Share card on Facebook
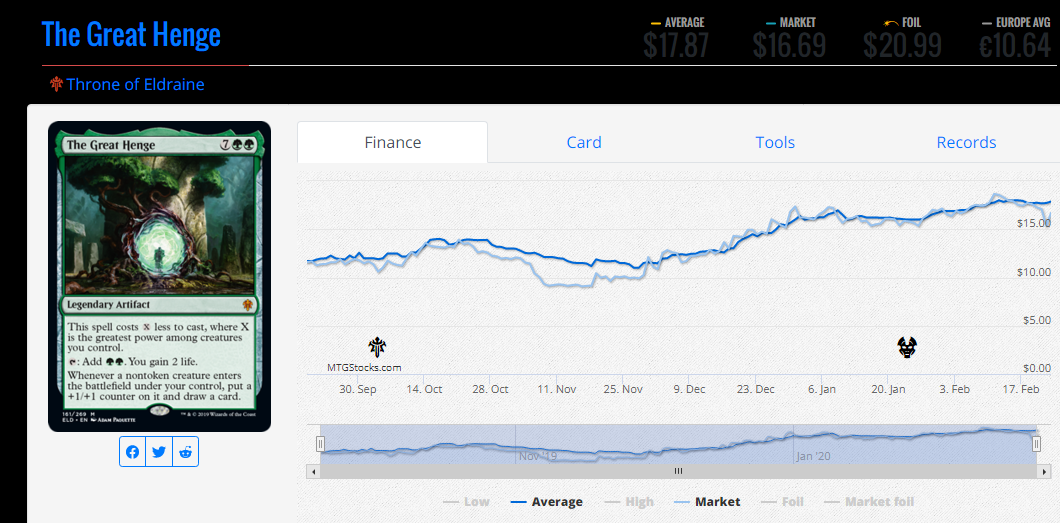The image size is (1060, 523). (x=133, y=452)
